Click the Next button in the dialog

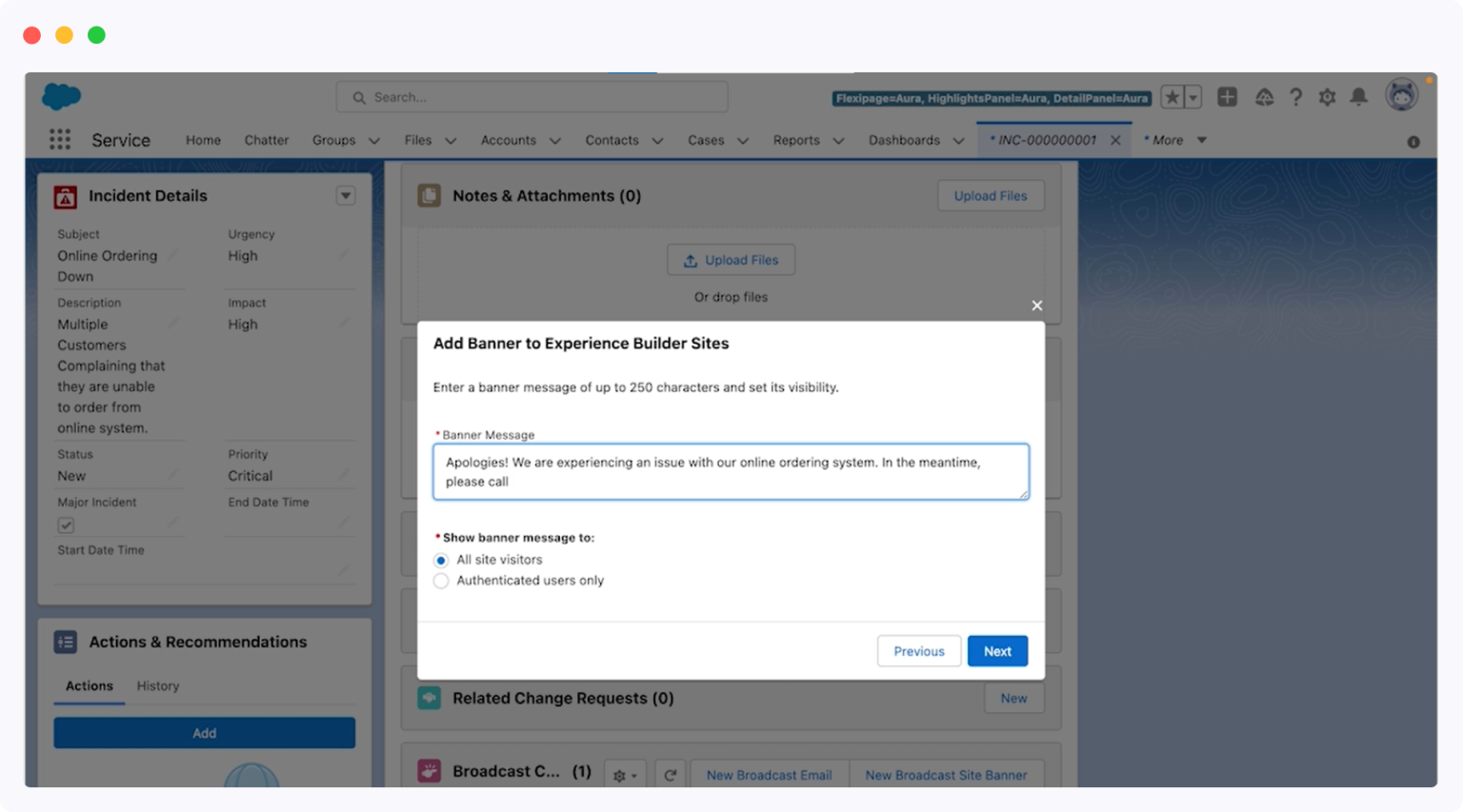pyautogui.click(x=997, y=650)
